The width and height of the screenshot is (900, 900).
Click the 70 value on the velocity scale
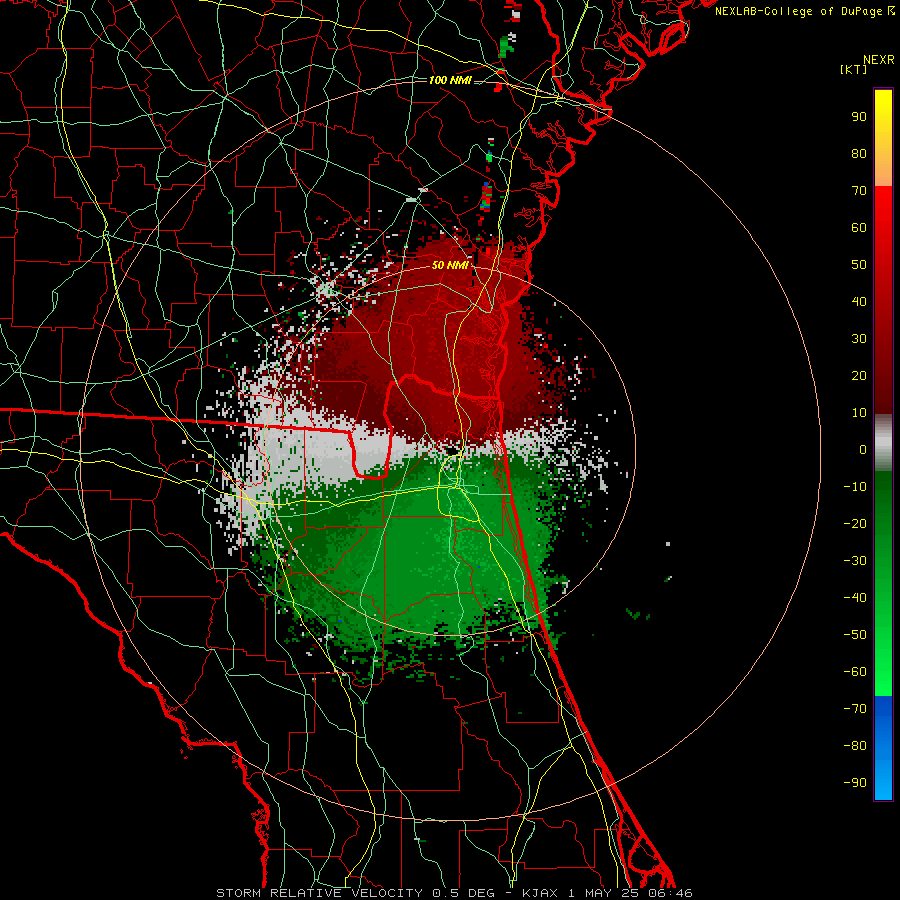[x=859, y=191]
